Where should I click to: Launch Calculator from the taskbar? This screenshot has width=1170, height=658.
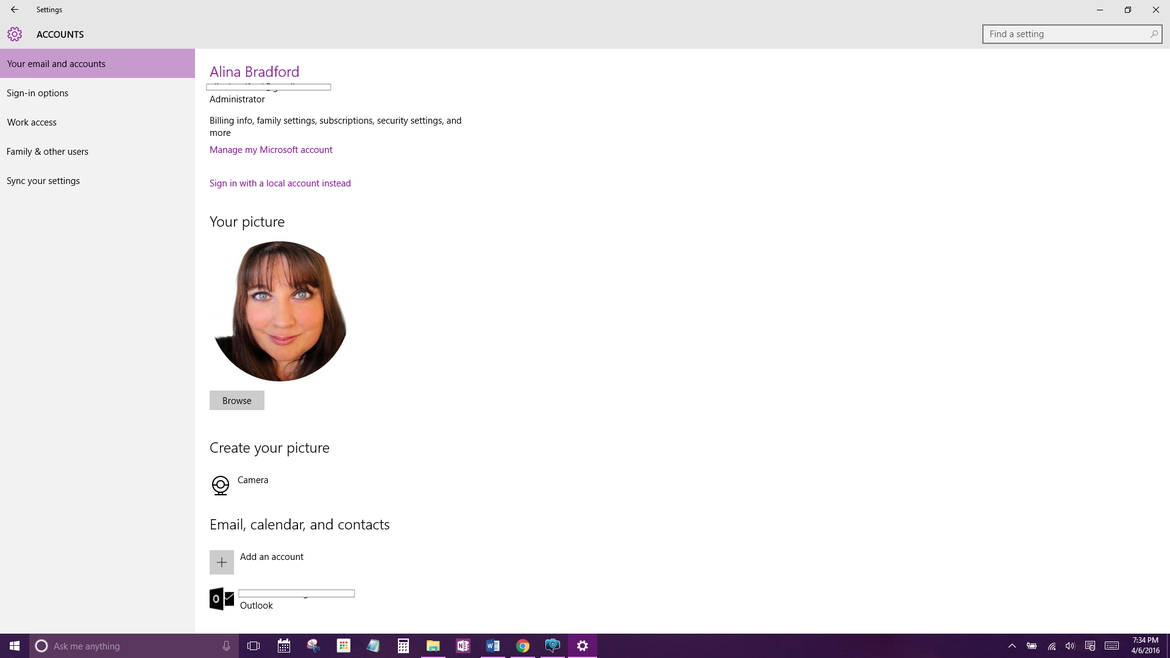tap(403, 646)
